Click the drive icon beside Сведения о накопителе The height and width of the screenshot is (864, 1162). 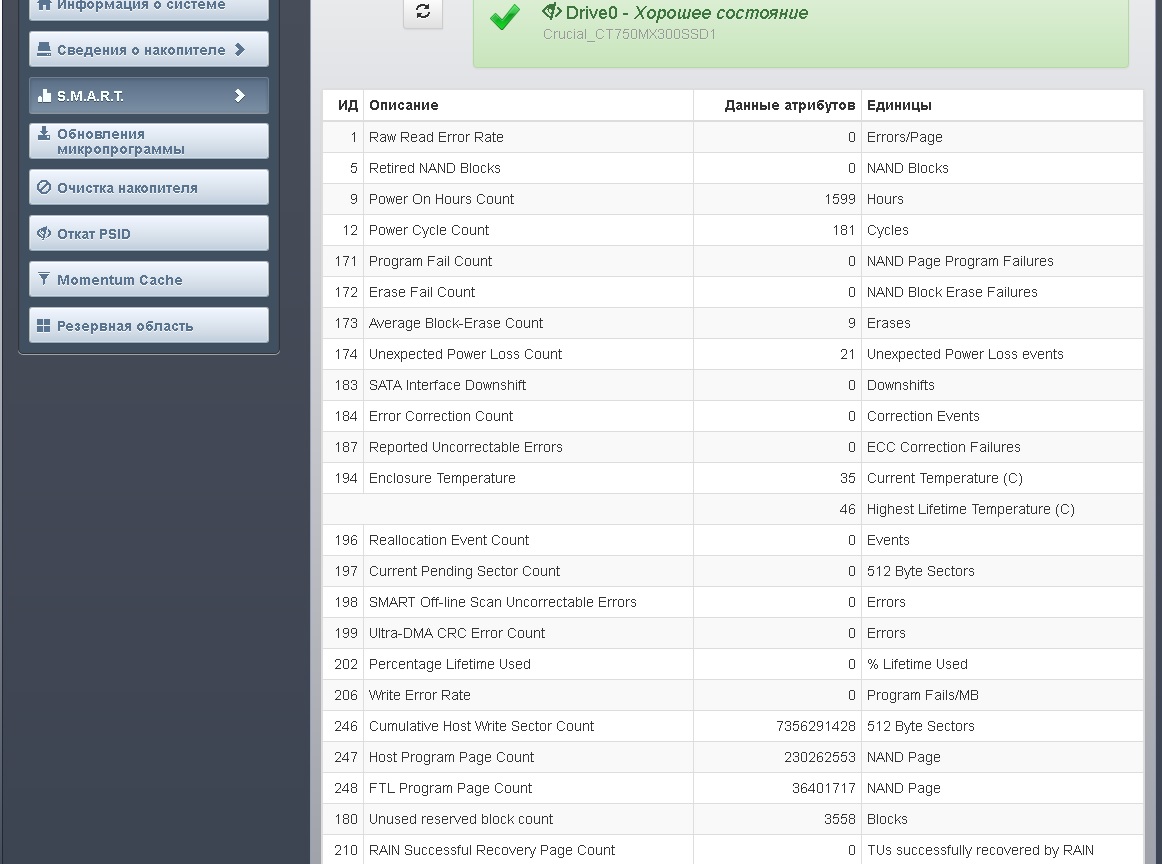tap(44, 49)
